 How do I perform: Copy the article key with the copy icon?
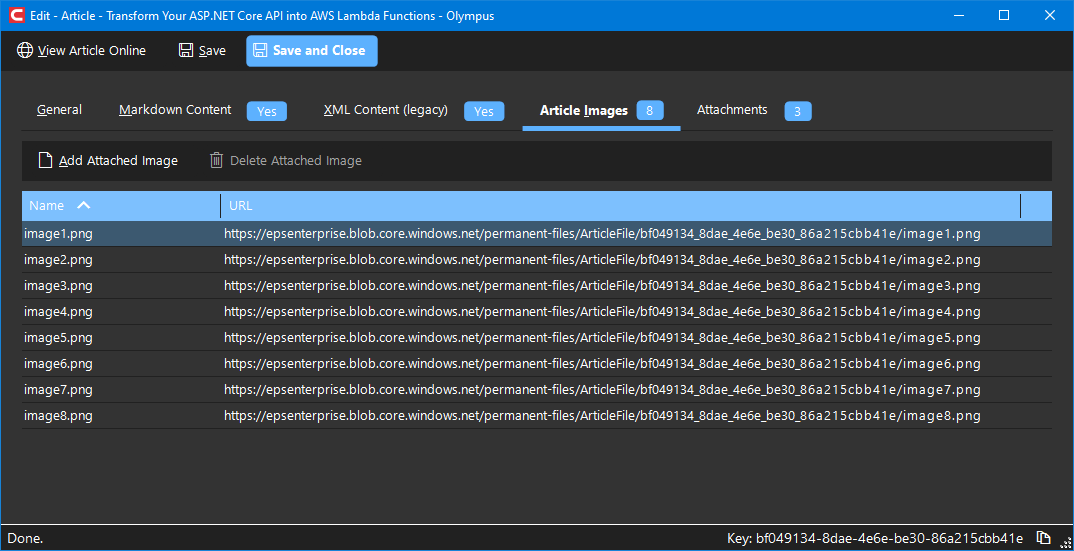pyautogui.click(x=1043, y=537)
